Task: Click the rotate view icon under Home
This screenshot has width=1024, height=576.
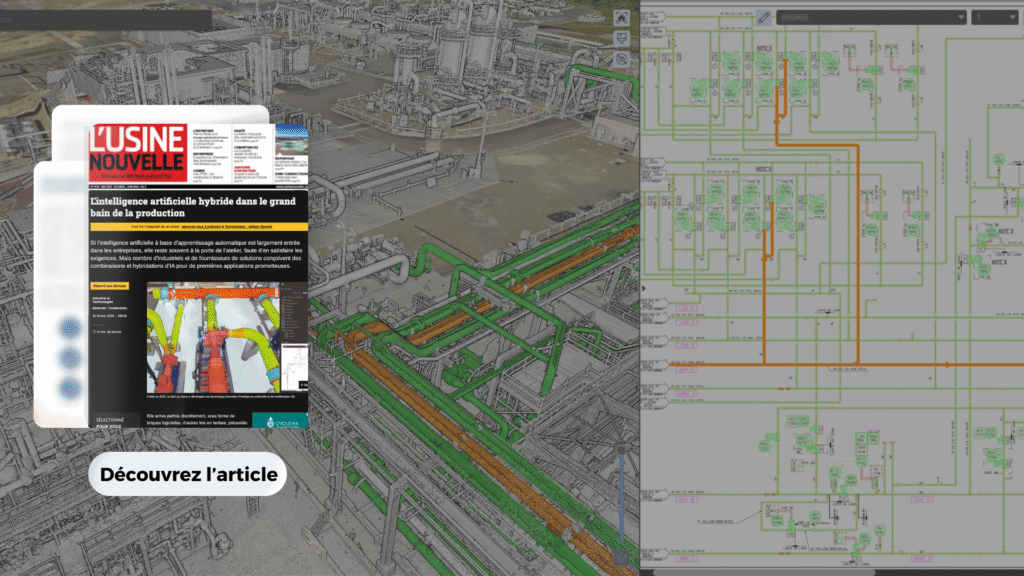Action: pyautogui.click(x=622, y=59)
